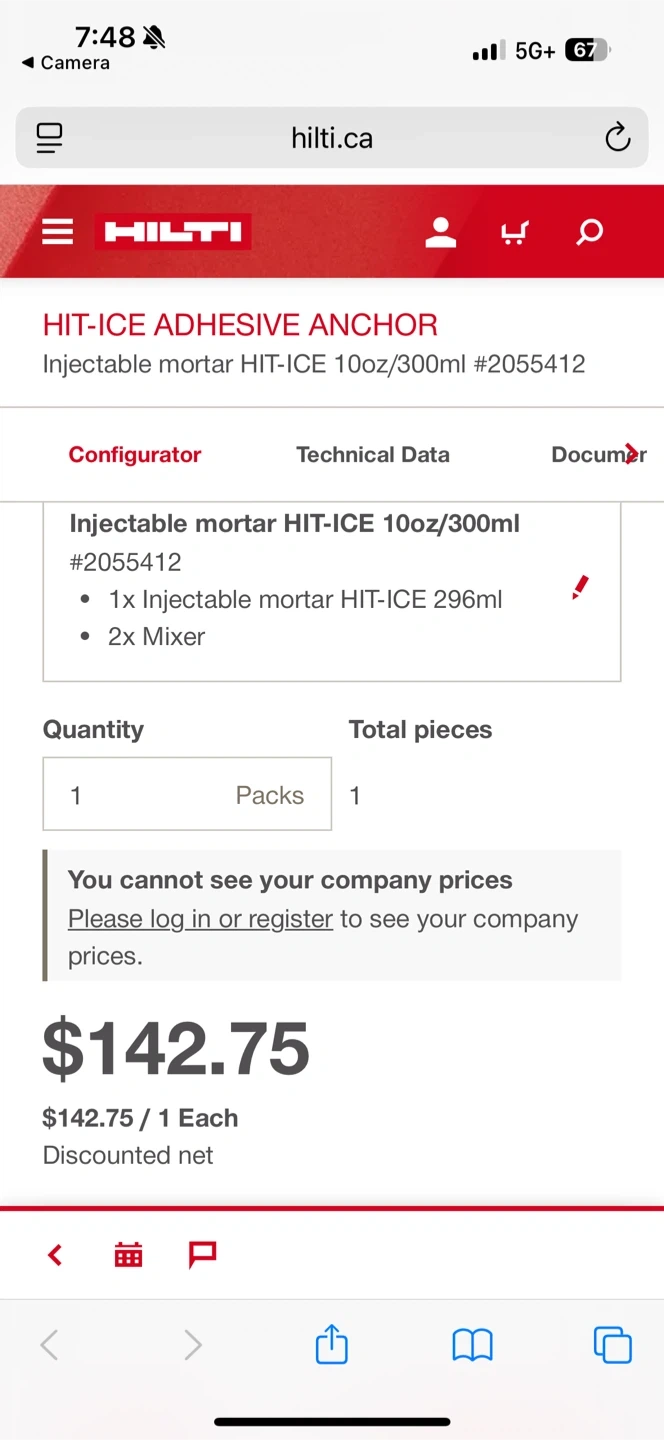The image size is (664, 1440).
Task: Open the Safari share sheet
Action: coord(332,1345)
